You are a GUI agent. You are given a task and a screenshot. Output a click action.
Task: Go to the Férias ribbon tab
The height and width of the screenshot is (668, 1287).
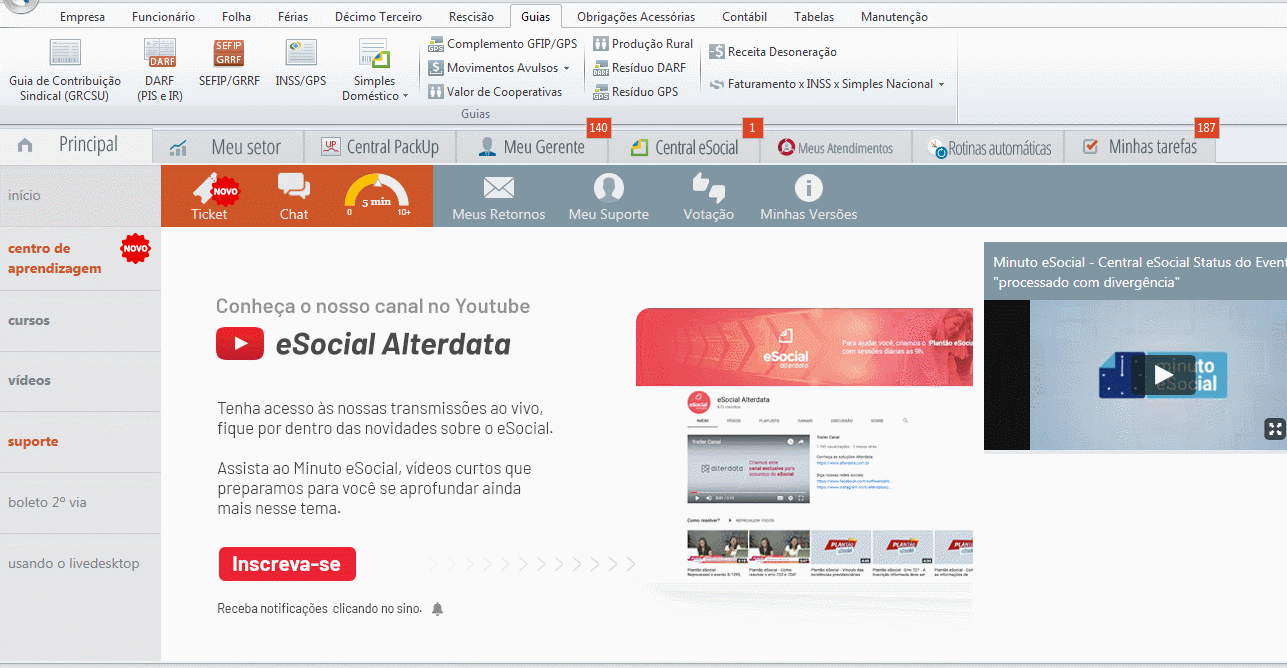292,17
